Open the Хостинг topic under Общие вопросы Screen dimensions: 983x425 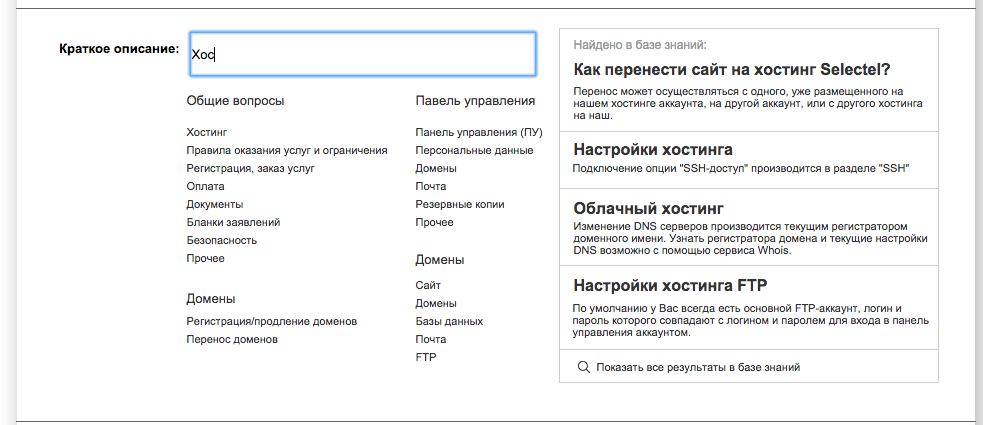pyautogui.click(x=207, y=132)
